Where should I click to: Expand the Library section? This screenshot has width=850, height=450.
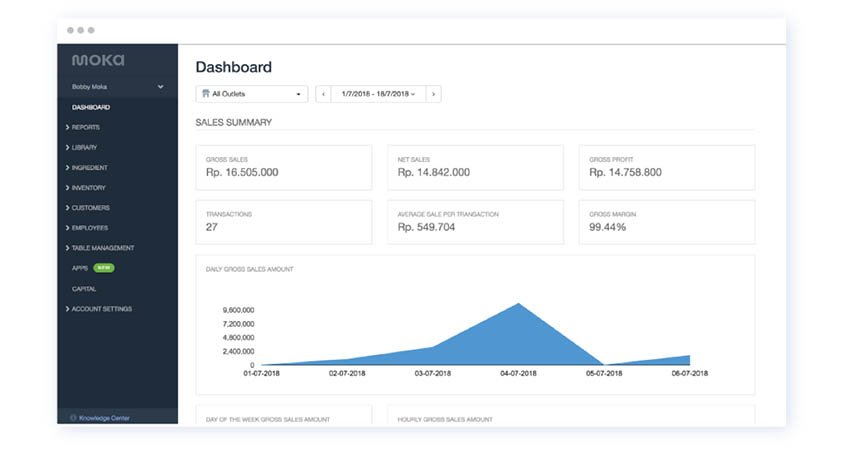pos(84,147)
